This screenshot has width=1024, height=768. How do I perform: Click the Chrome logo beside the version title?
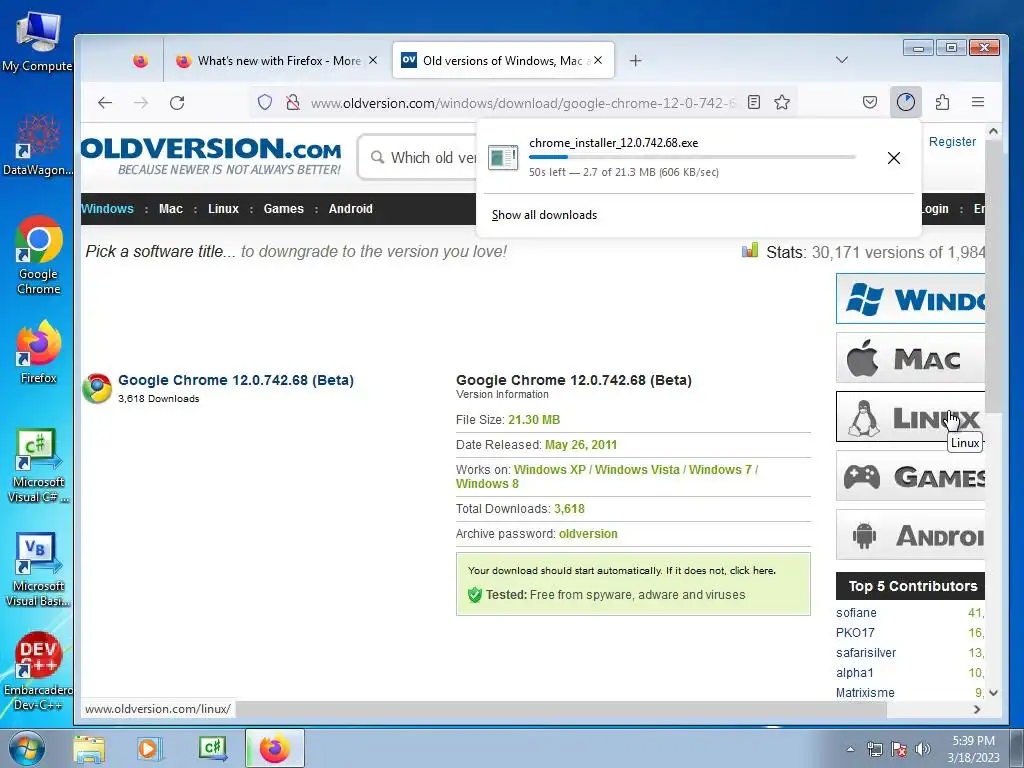(97, 388)
